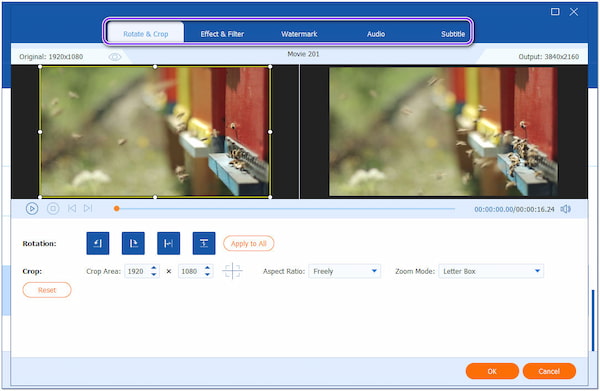Click Original: 1920x1080 text

click(51, 57)
